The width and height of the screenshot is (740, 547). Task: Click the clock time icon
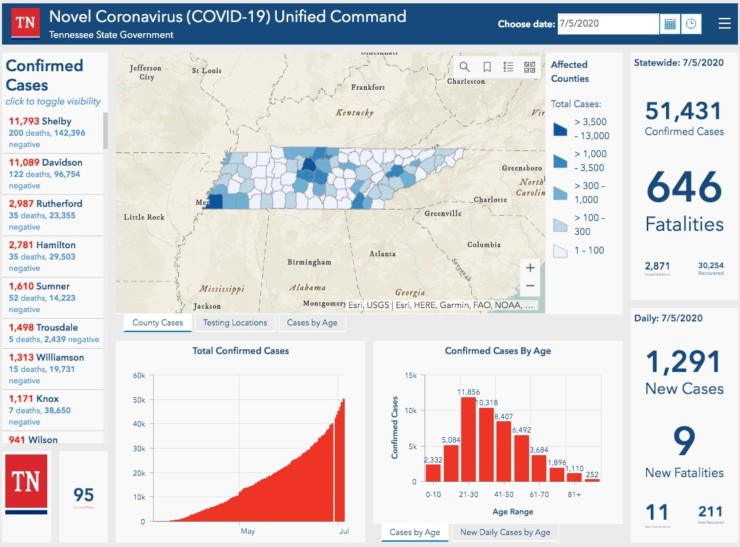pyautogui.click(x=691, y=24)
